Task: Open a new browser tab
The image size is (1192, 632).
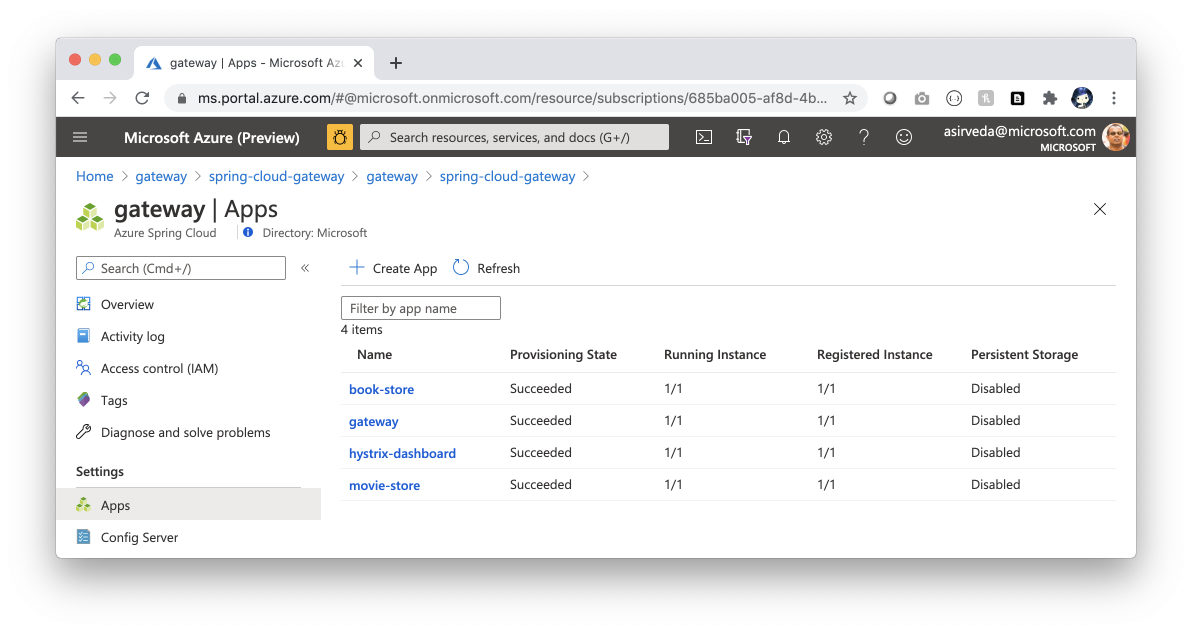Action: [x=395, y=63]
